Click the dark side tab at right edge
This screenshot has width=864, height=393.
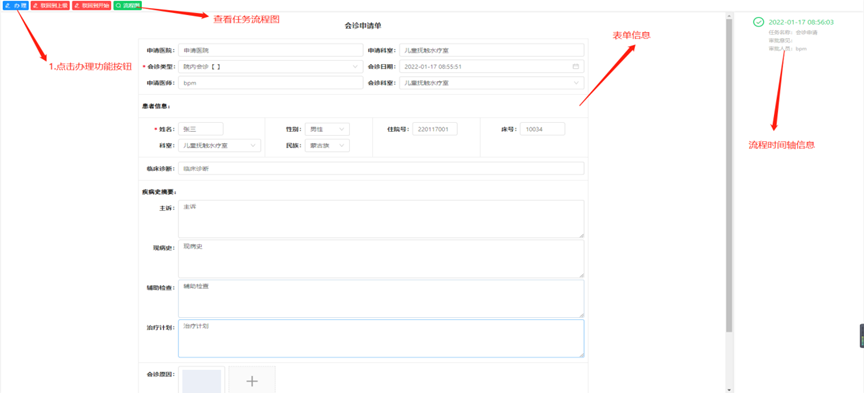tap(861, 336)
